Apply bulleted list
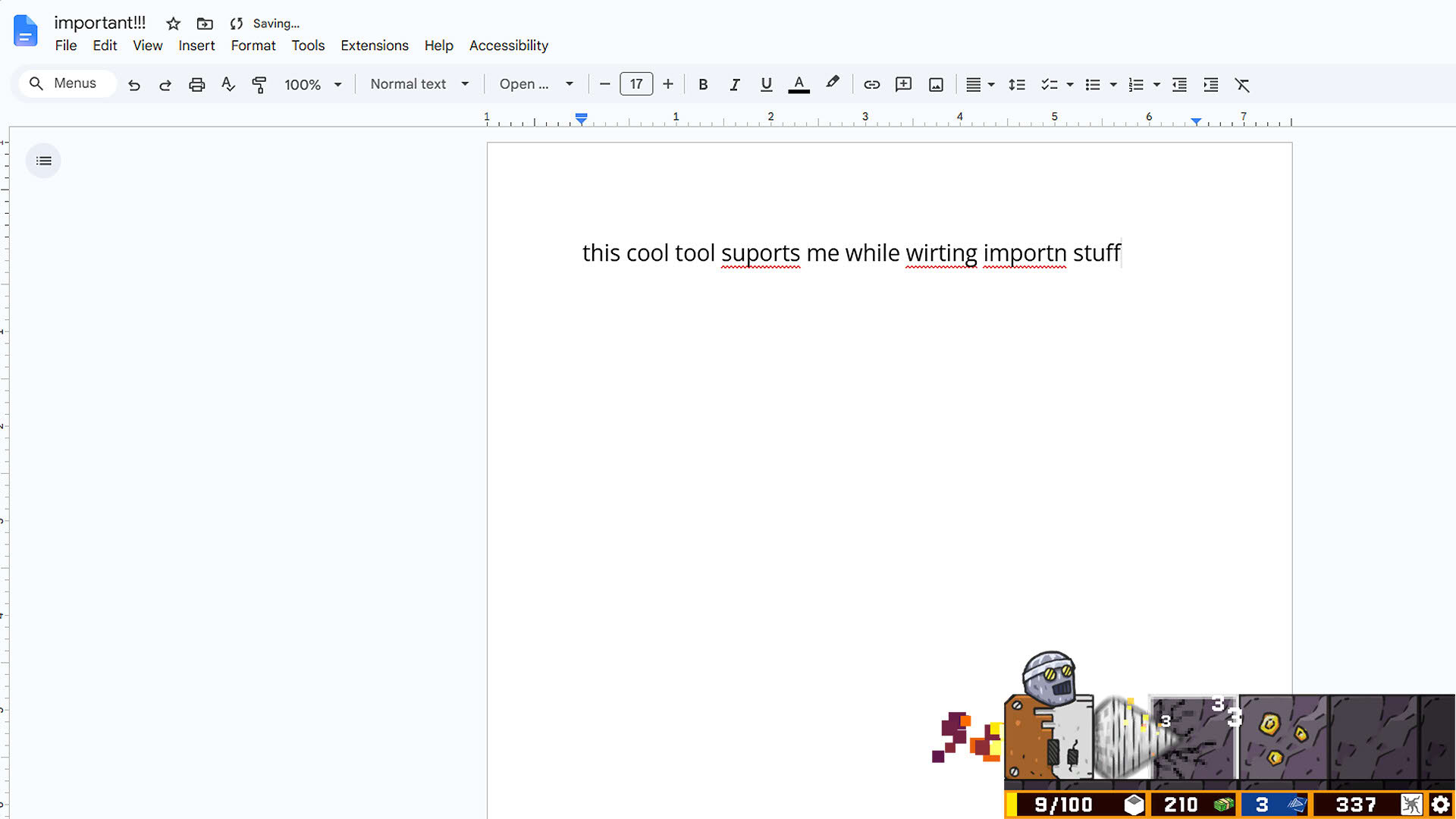 [1093, 85]
